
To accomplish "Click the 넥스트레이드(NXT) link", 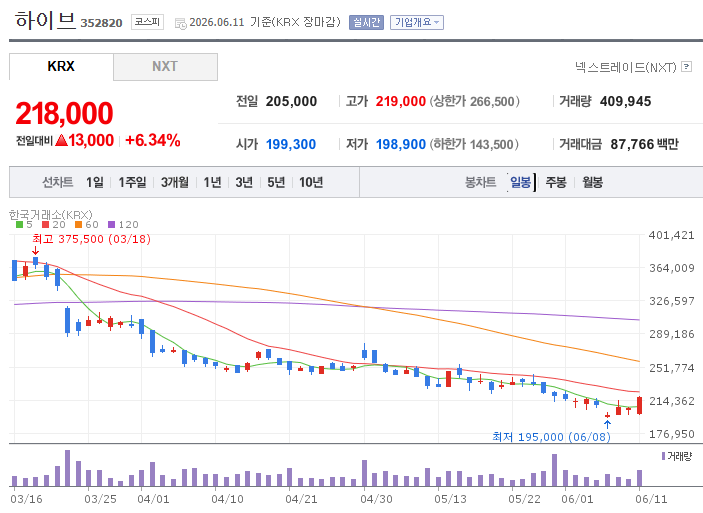I will [625, 67].
